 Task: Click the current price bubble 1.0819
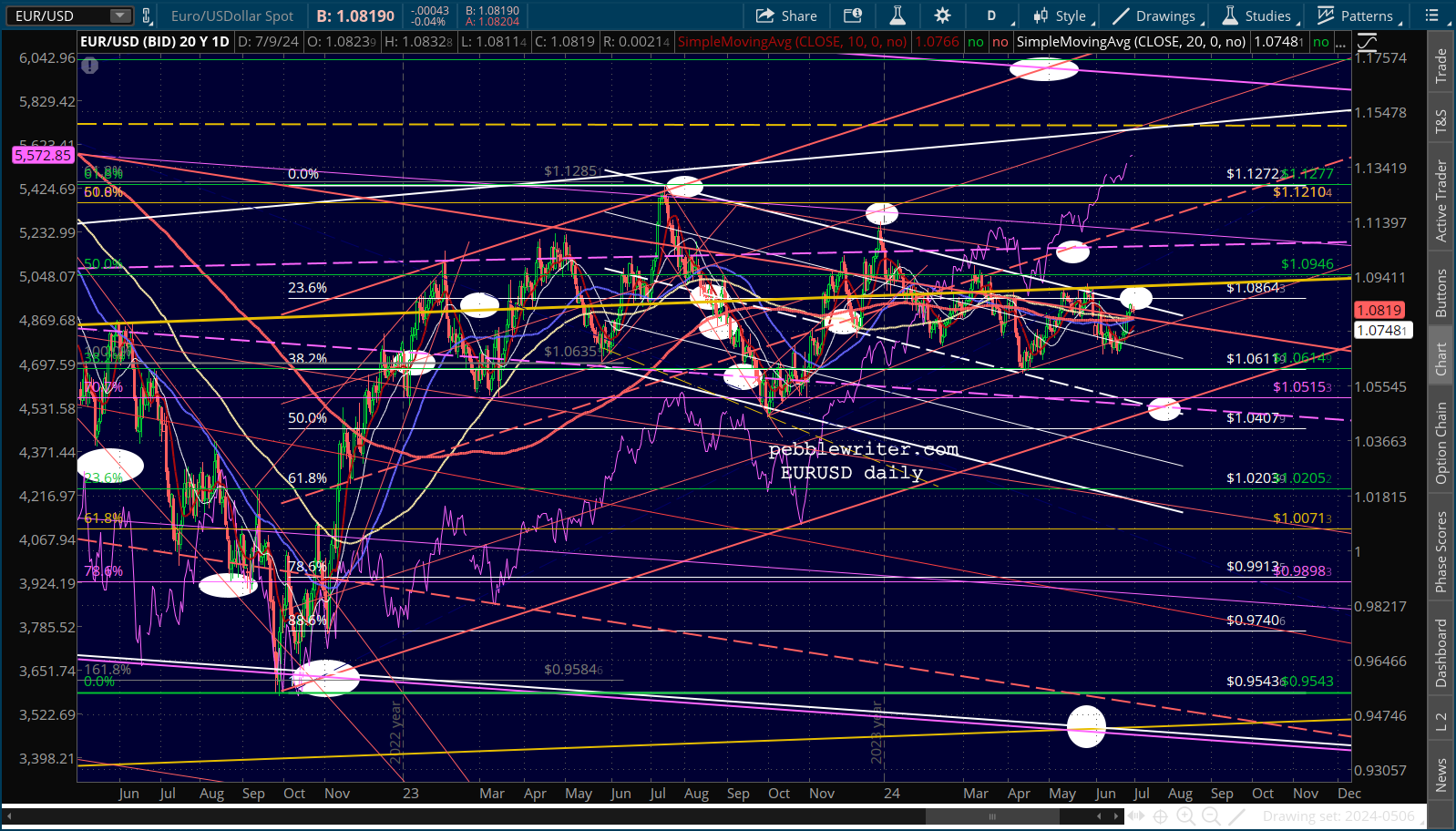click(1379, 310)
